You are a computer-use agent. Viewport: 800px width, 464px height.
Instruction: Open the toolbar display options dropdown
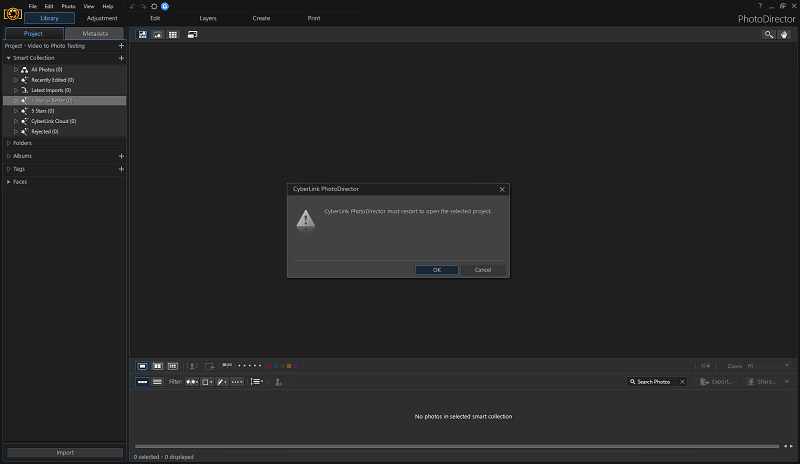[x=706, y=366]
